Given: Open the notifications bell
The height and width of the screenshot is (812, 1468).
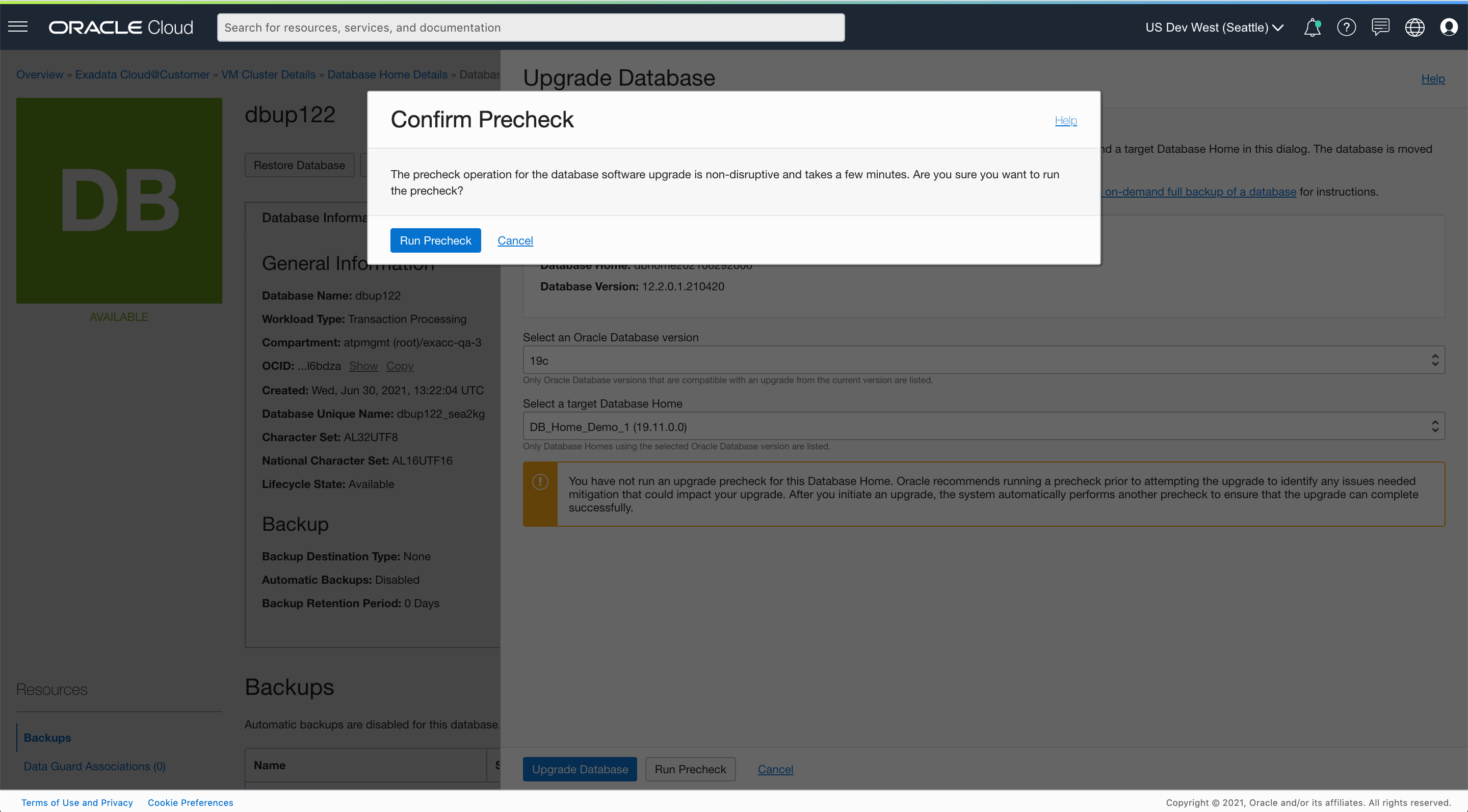Looking at the screenshot, I should (x=1312, y=28).
